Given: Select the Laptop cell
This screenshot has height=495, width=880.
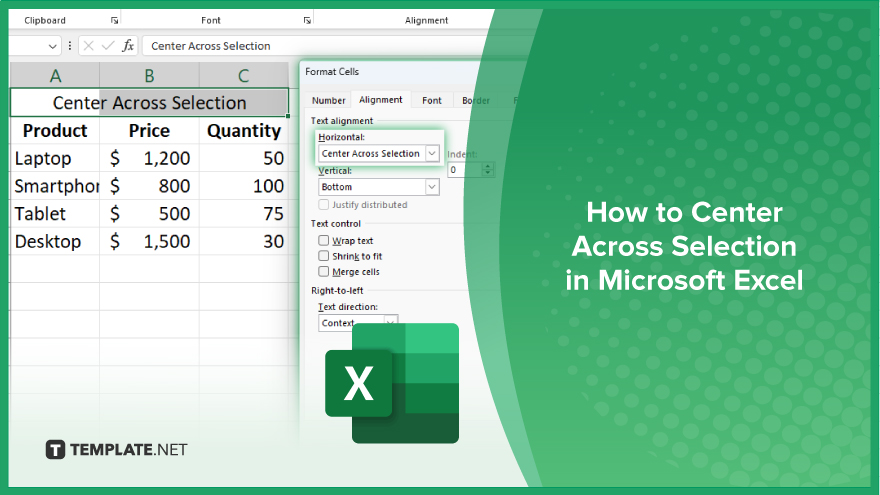Looking at the screenshot, I should [x=55, y=158].
